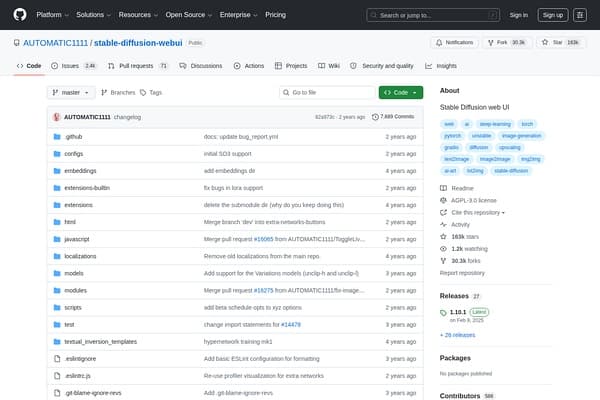Open the Wiki tab
Screen dimensions: 600x400
[x=329, y=66]
